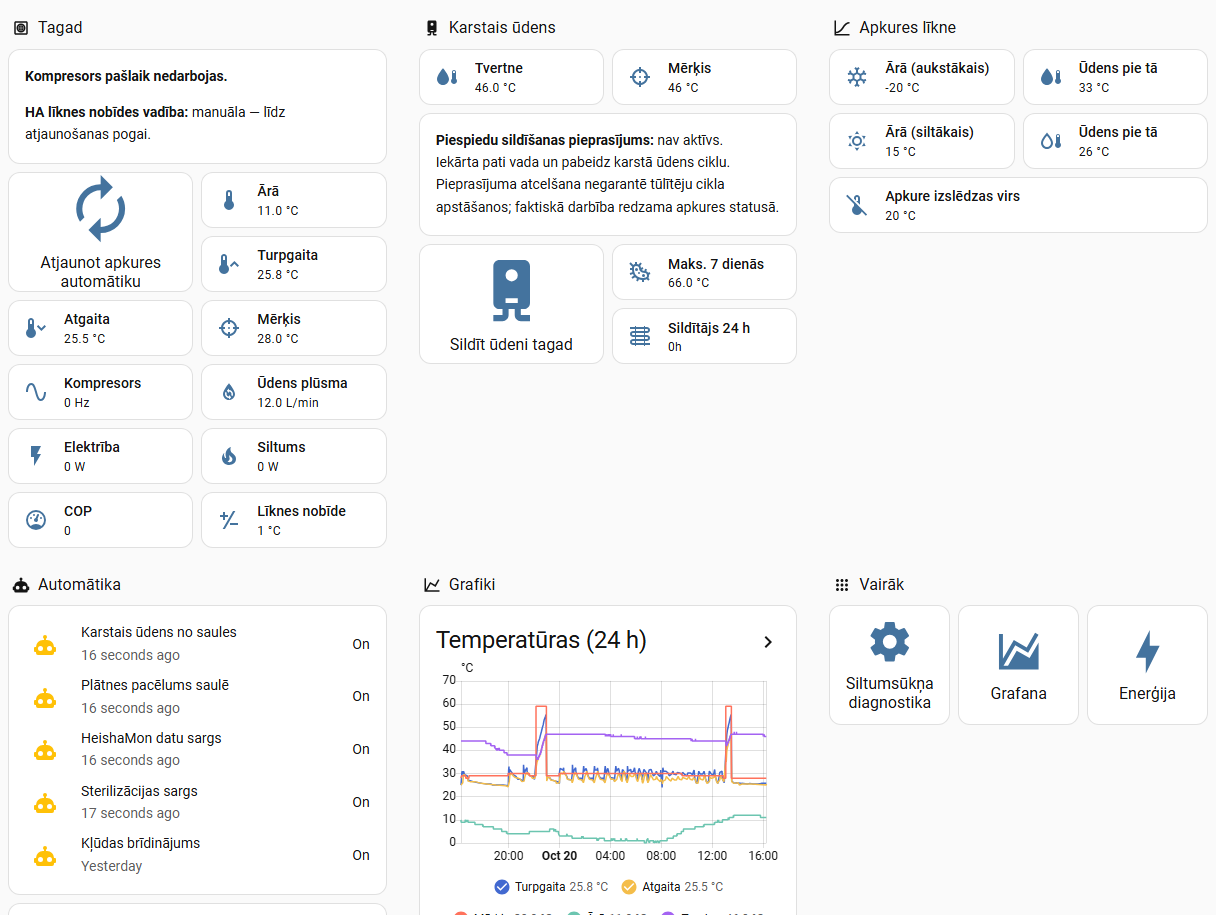Open the Grafana tile
1216x915 pixels.
point(1018,665)
